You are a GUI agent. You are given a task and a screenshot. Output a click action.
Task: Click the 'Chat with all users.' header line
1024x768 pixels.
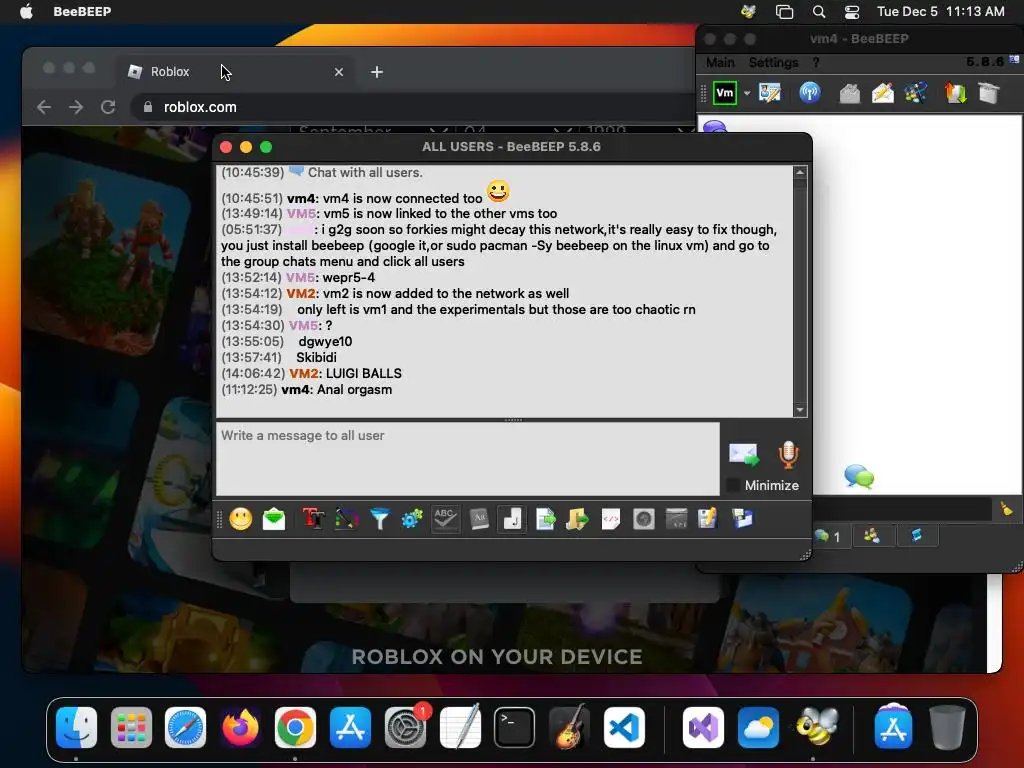click(366, 172)
